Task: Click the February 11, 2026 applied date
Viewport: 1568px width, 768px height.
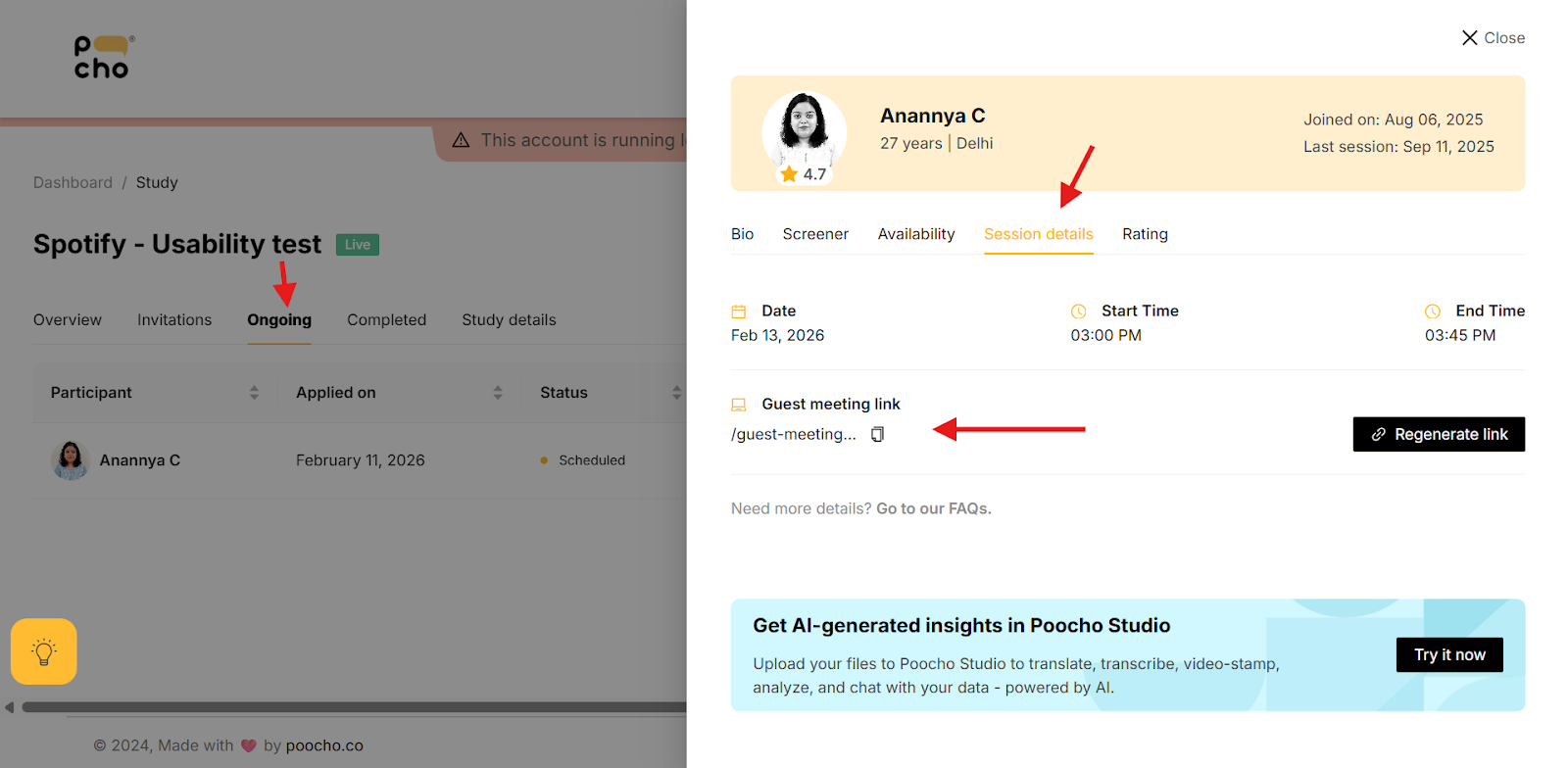Action: 361,460
